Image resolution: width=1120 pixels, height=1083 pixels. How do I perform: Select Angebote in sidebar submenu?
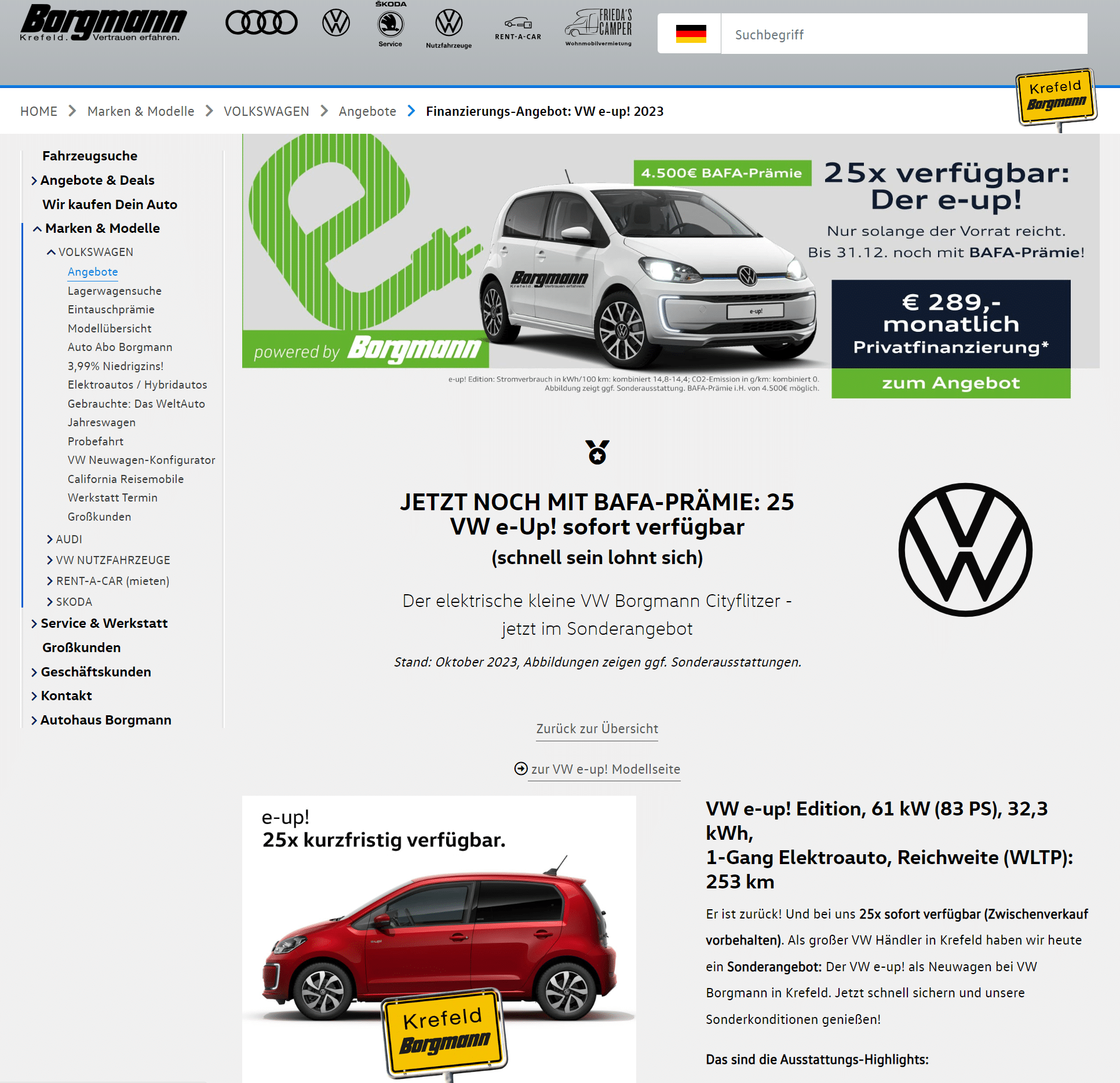coord(93,272)
